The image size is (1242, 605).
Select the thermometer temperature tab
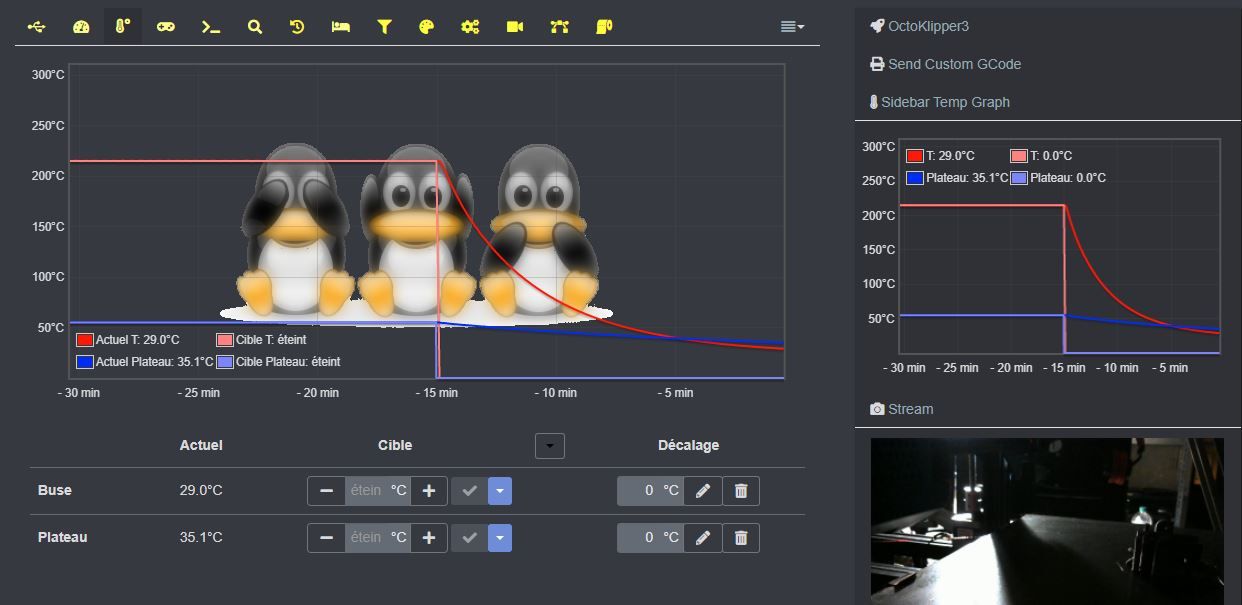pyautogui.click(x=123, y=27)
